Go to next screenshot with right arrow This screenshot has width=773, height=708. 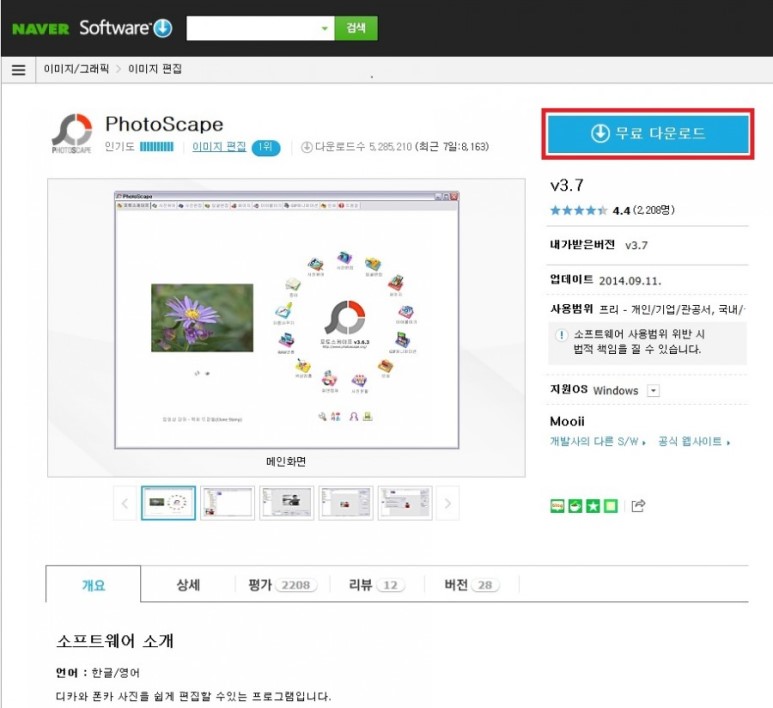[448, 503]
